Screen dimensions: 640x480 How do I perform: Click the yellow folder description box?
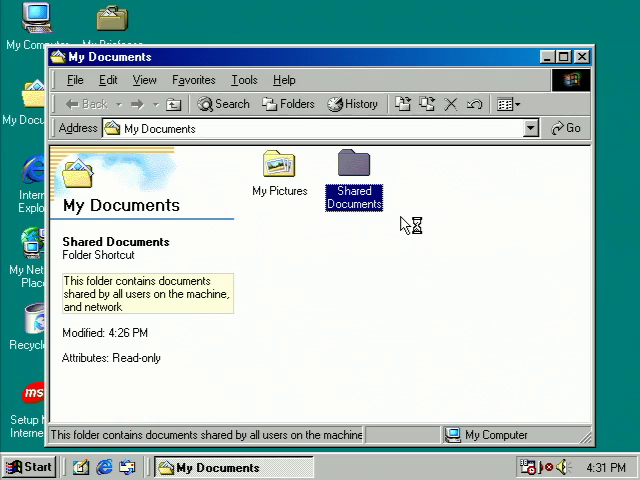pos(148,293)
